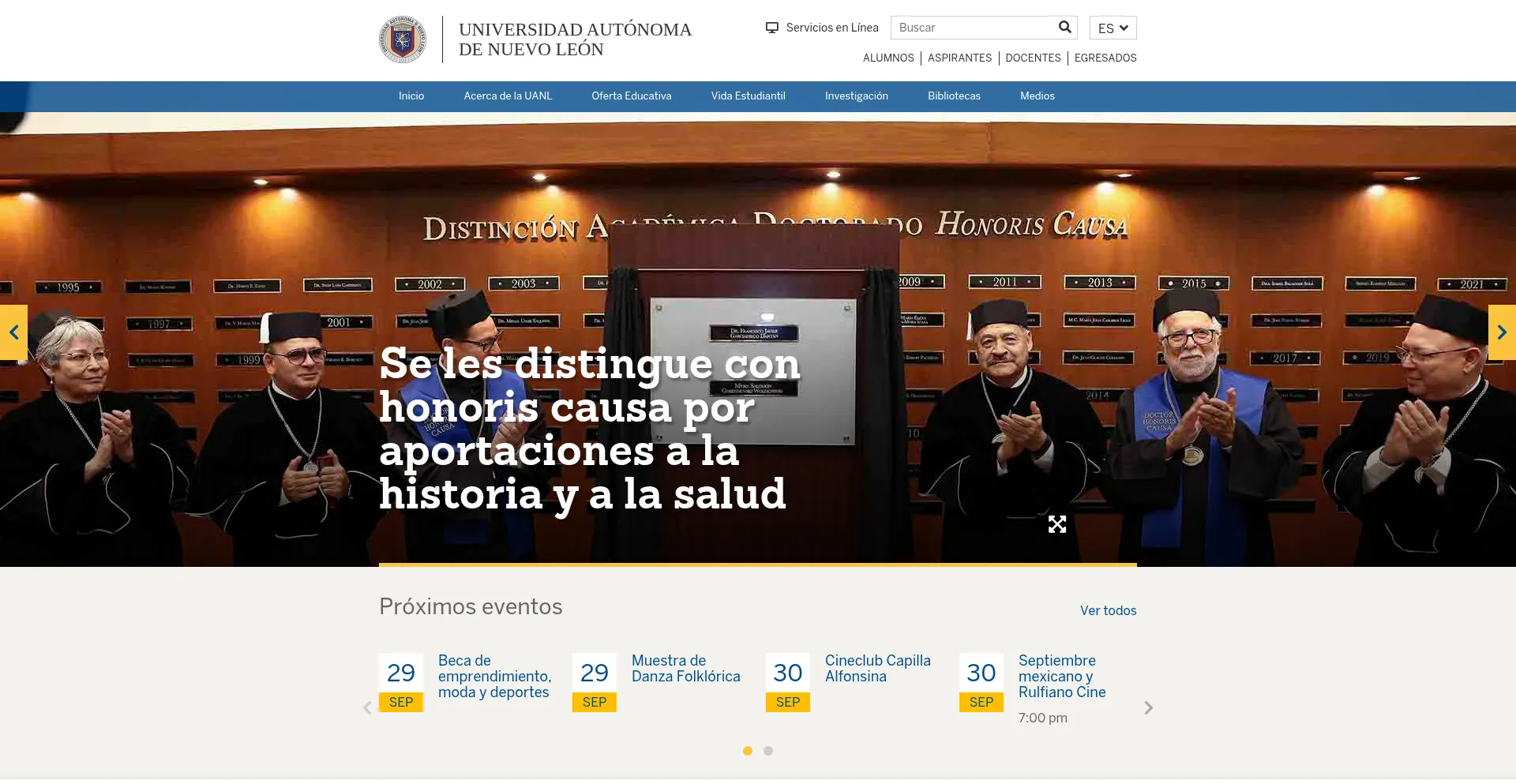This screenshot has height=784, width=1516.
Task: Click the EGRESADOS link
Action: 1105,58
